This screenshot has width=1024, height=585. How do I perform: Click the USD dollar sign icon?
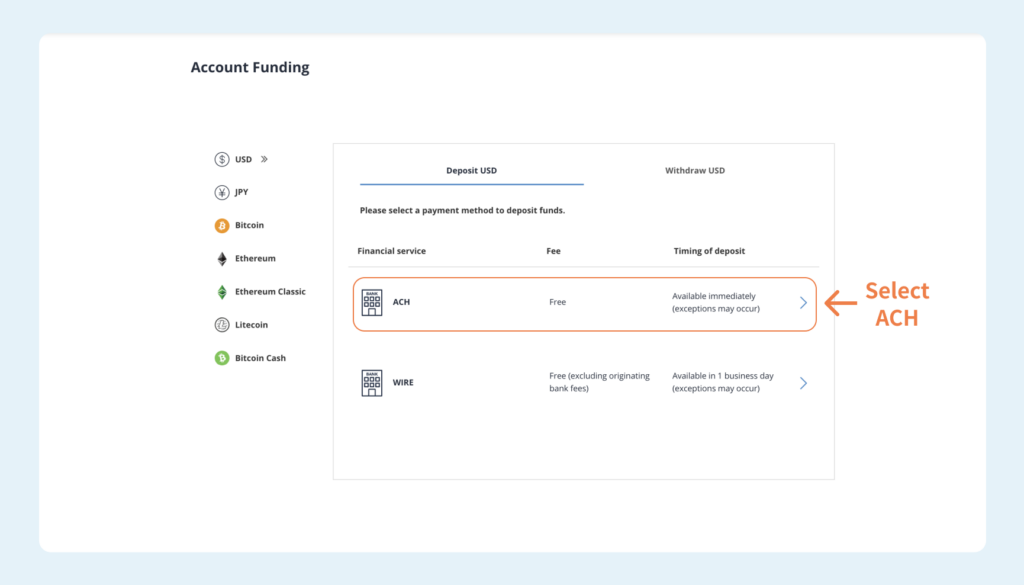(x=222, y=159)
